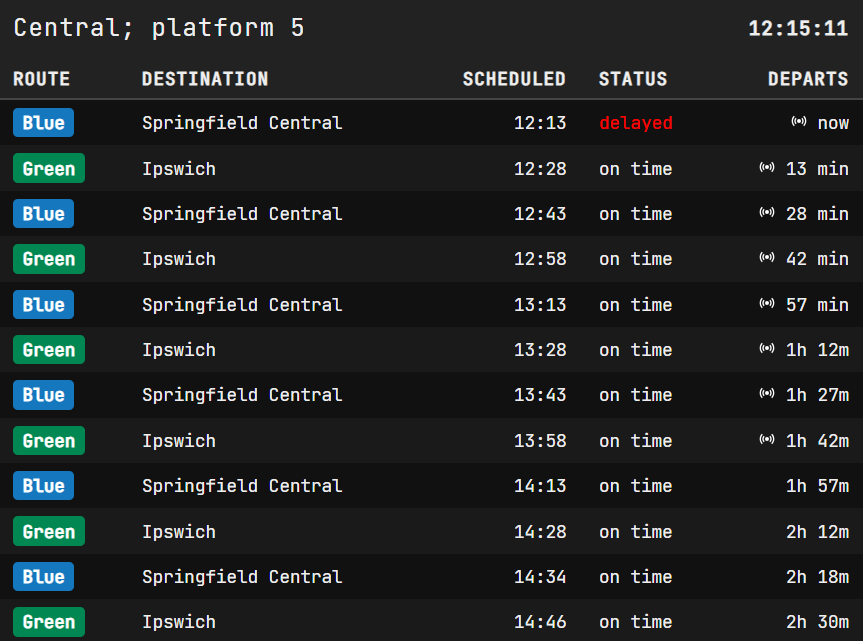Click the live signal icon beside "now"
Viewport: 863px width, 641px height.
tap(798, 123)
